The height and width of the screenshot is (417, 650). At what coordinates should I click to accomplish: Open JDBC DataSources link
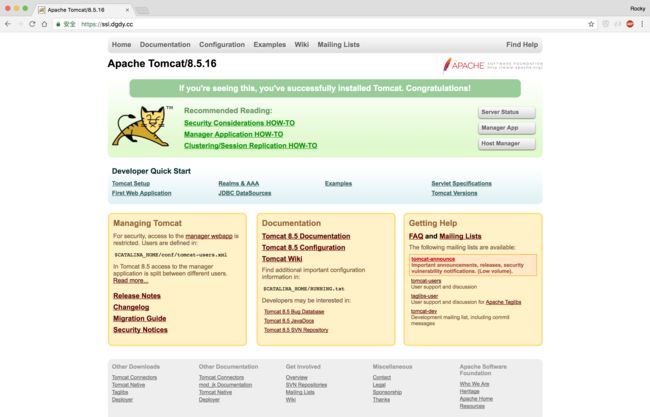pyautogui.click(x=245, y=193)
